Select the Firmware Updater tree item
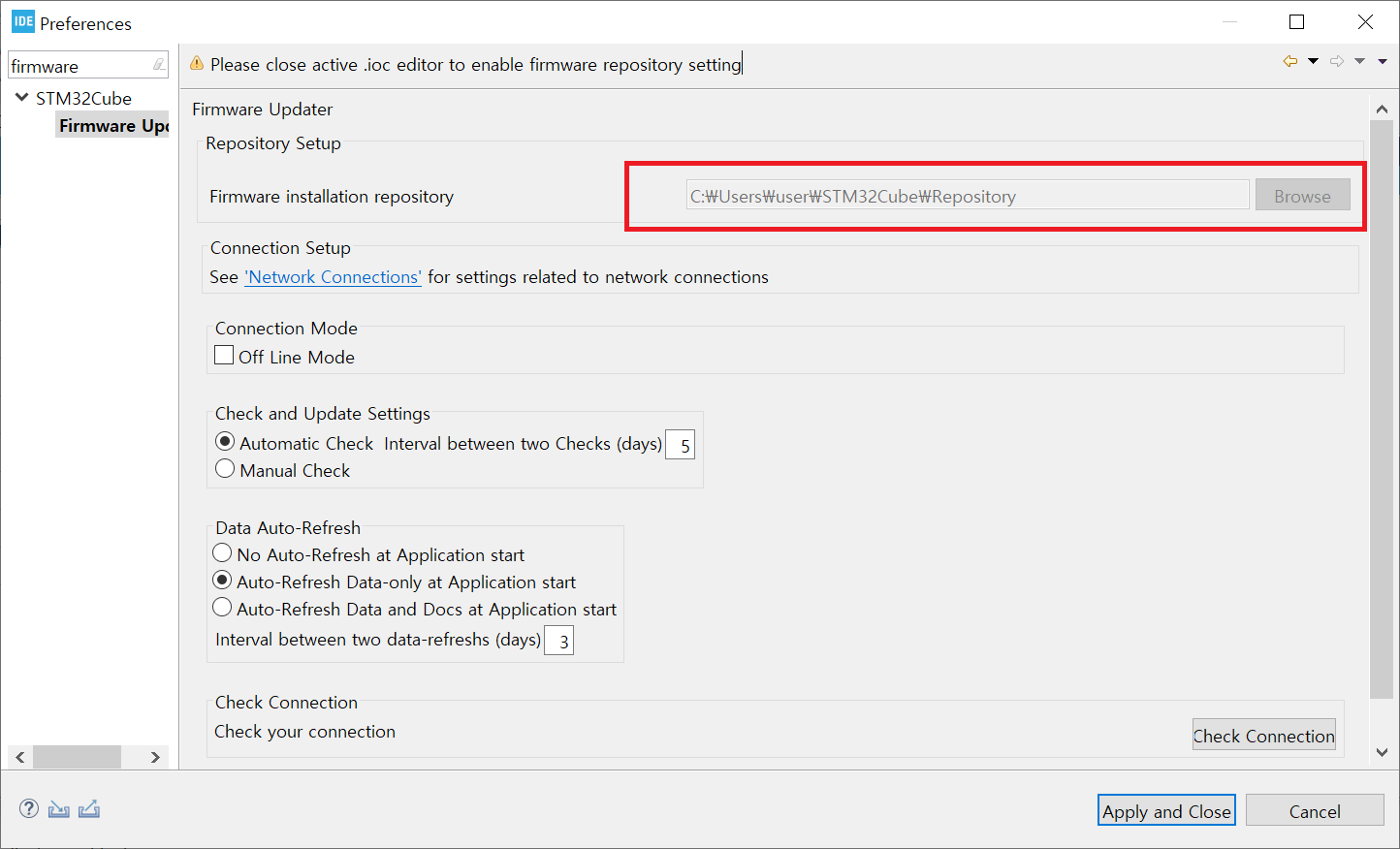Screen dimensions: 1400x849 click(x=112, y=125)
